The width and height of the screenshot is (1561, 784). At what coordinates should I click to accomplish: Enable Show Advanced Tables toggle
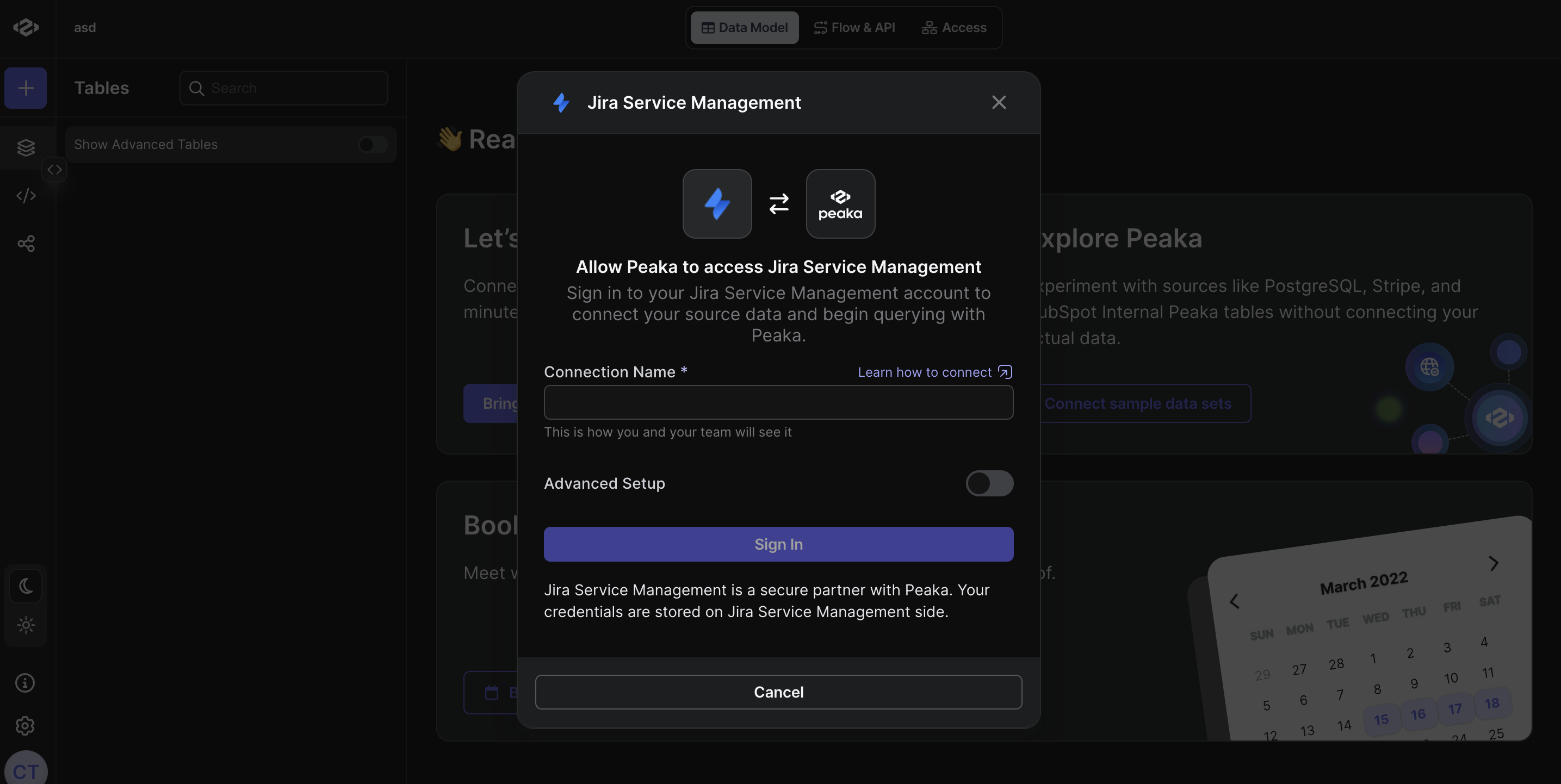(373, 144)
